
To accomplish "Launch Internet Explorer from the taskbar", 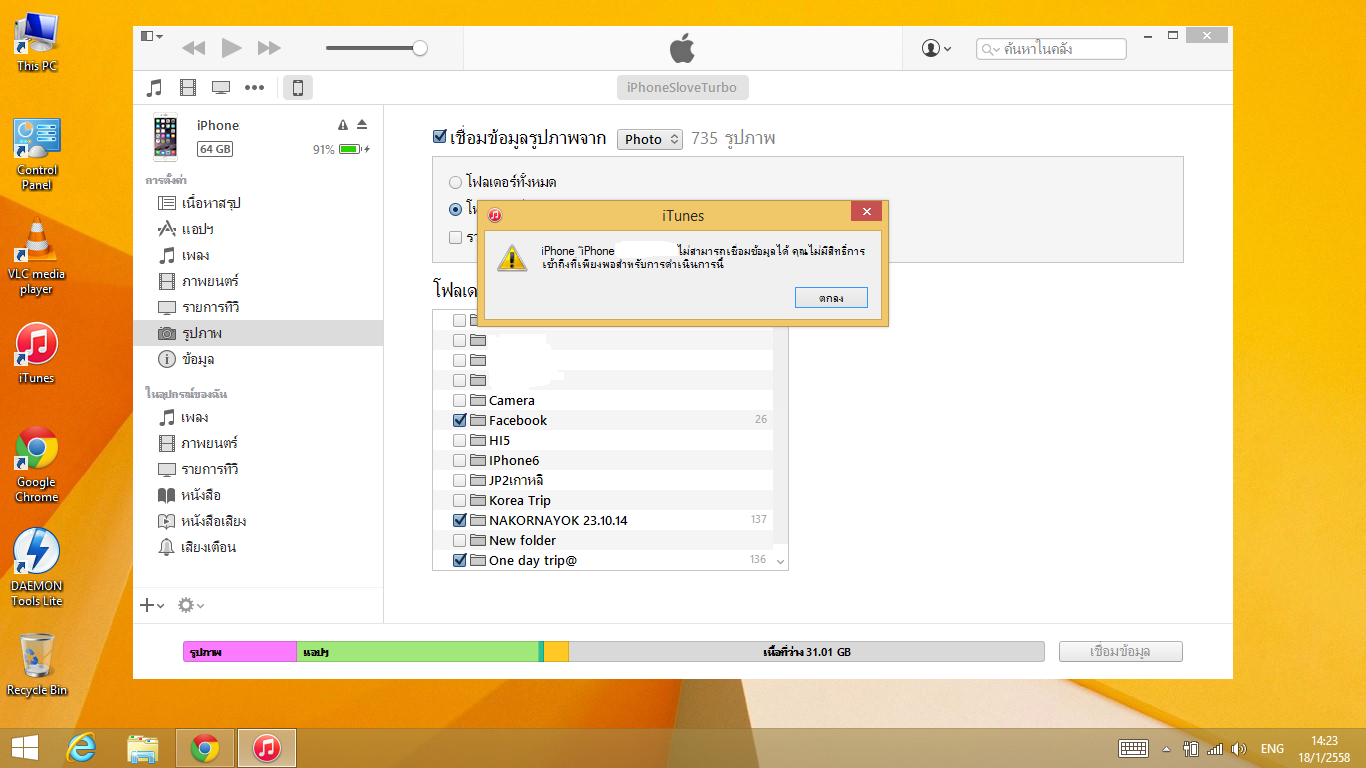I will 82,748.
